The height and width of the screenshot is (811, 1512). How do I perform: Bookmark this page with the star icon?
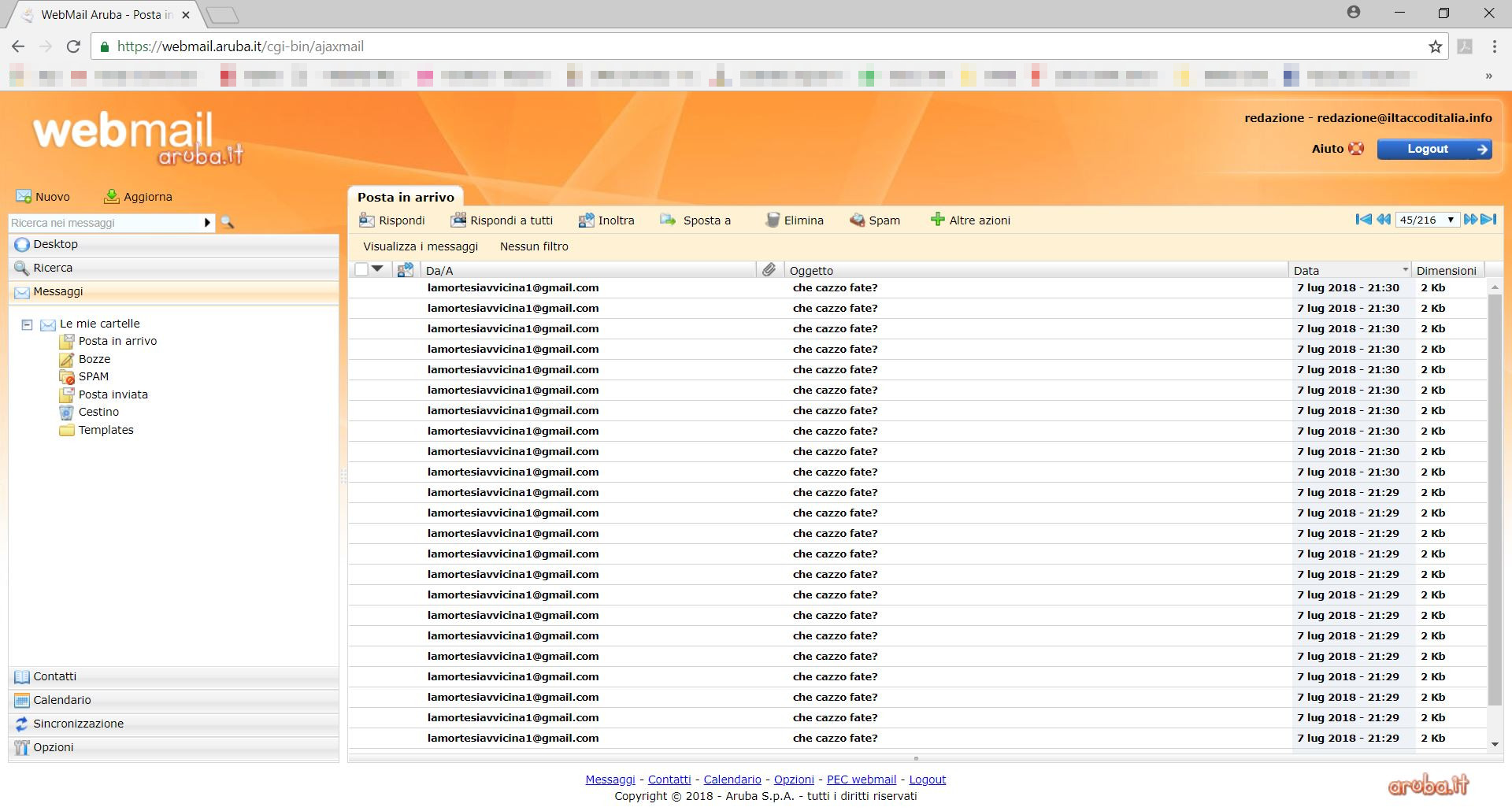coord(1435,46)
